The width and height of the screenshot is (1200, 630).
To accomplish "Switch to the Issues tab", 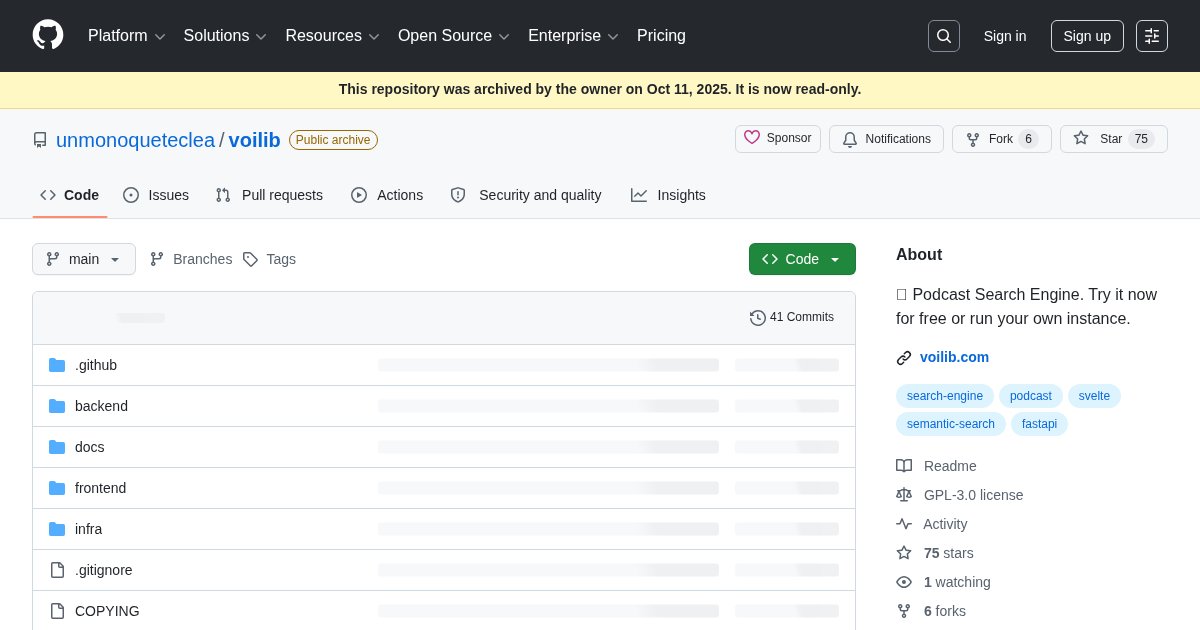I will tap(156, 195).
